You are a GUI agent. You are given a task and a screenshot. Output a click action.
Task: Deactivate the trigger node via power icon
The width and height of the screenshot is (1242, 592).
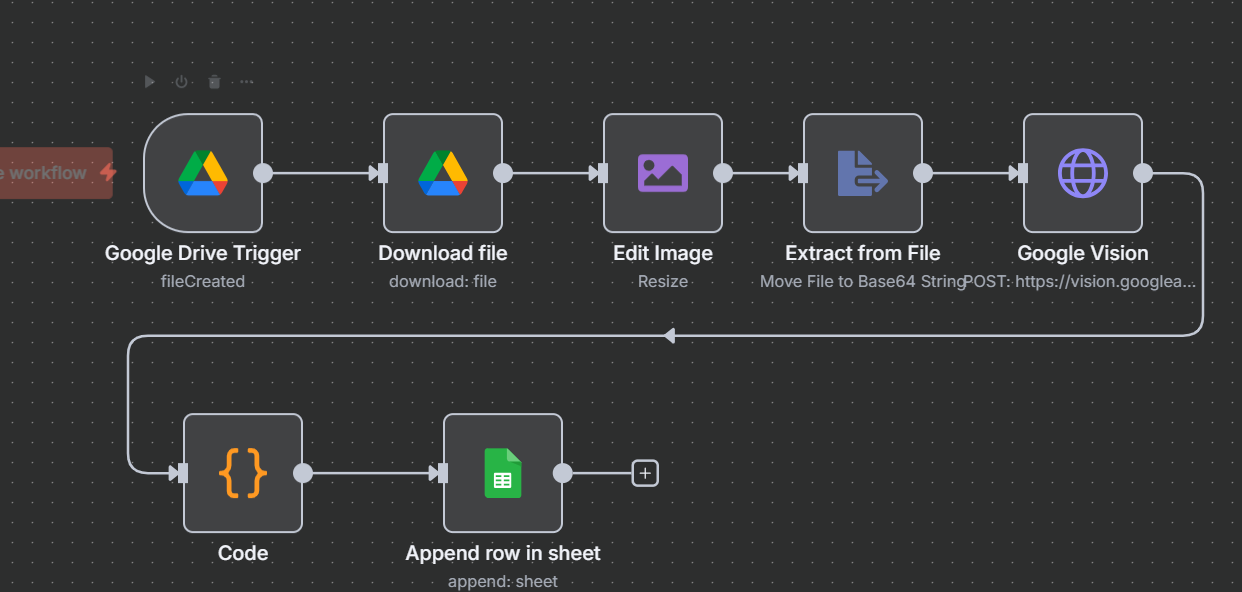point(181,82)
